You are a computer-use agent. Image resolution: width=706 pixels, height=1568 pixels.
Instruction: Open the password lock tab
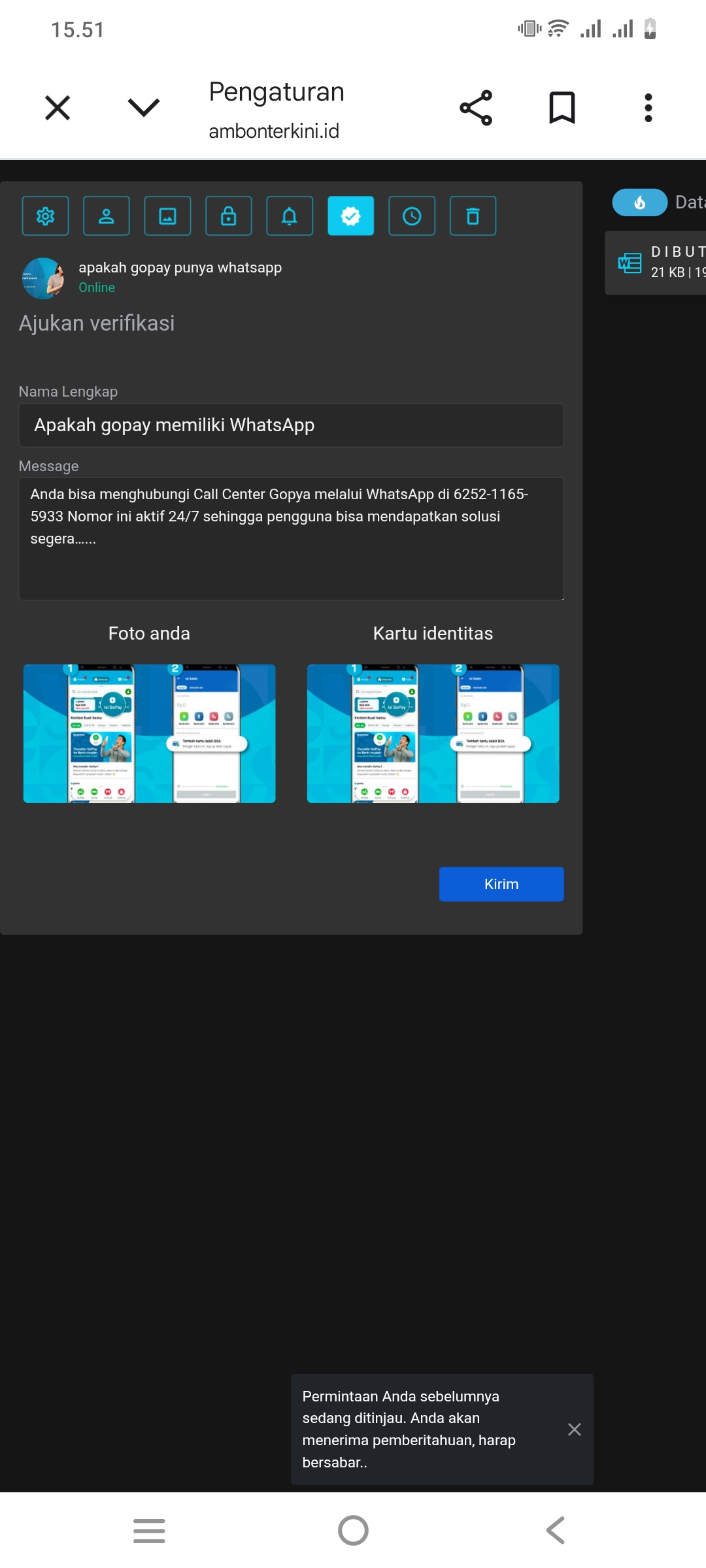tap(229, 216)
